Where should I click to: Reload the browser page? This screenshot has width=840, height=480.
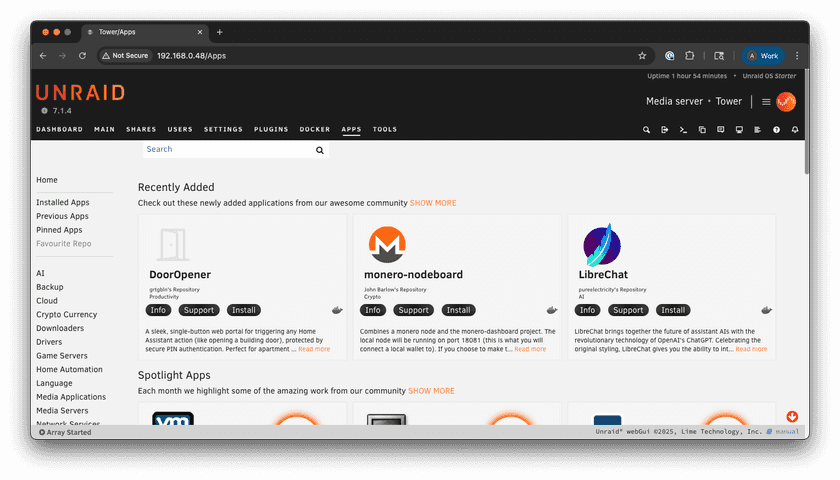82,56
